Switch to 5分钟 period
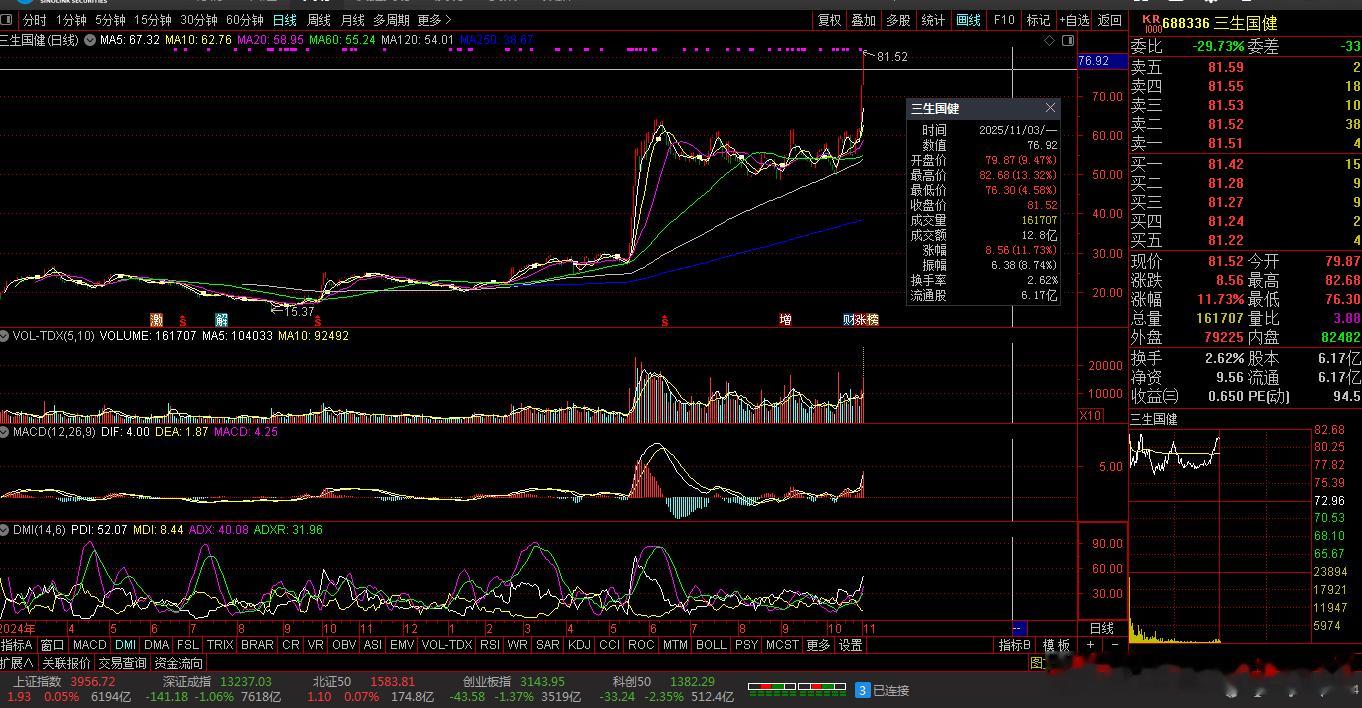Screen dimensions: 1362x708 (x=110, y=20)
